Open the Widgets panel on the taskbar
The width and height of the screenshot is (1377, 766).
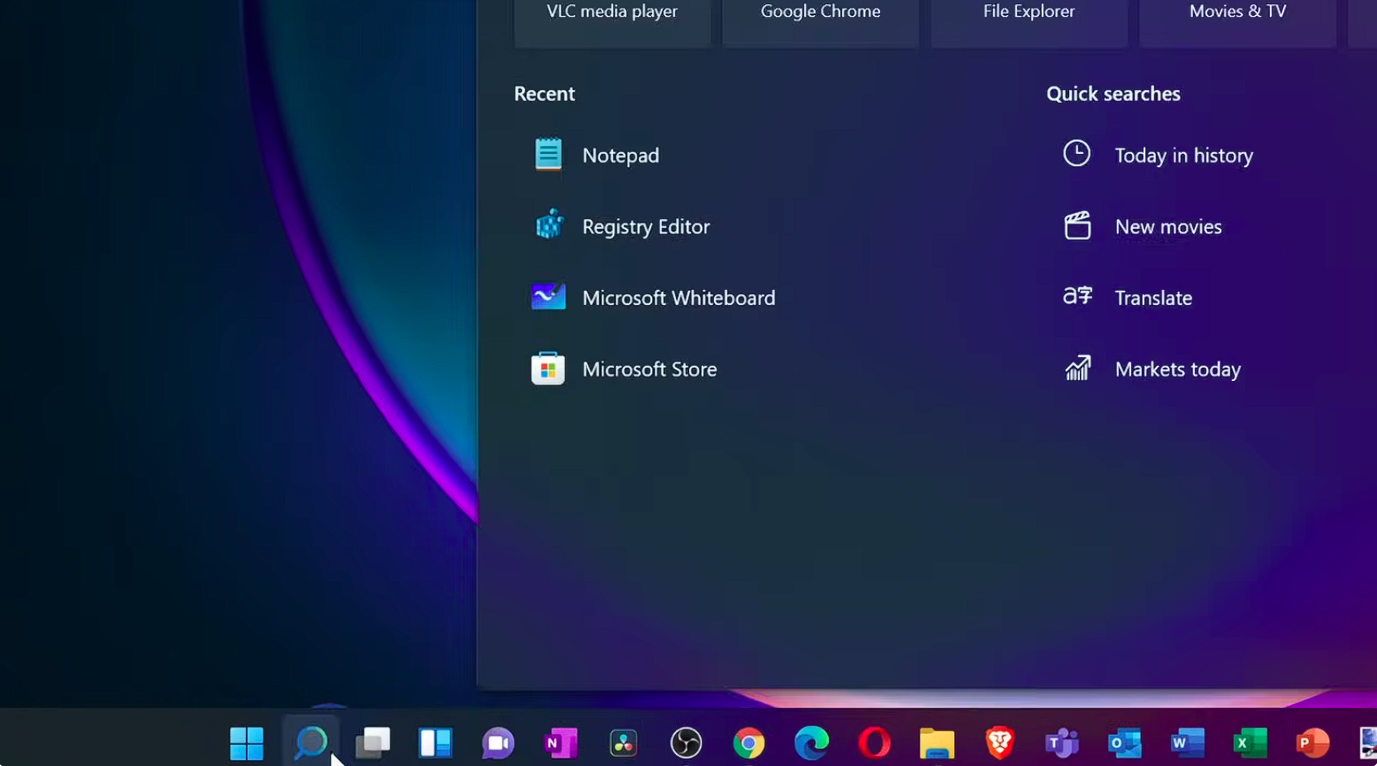[x=435, y=743]
